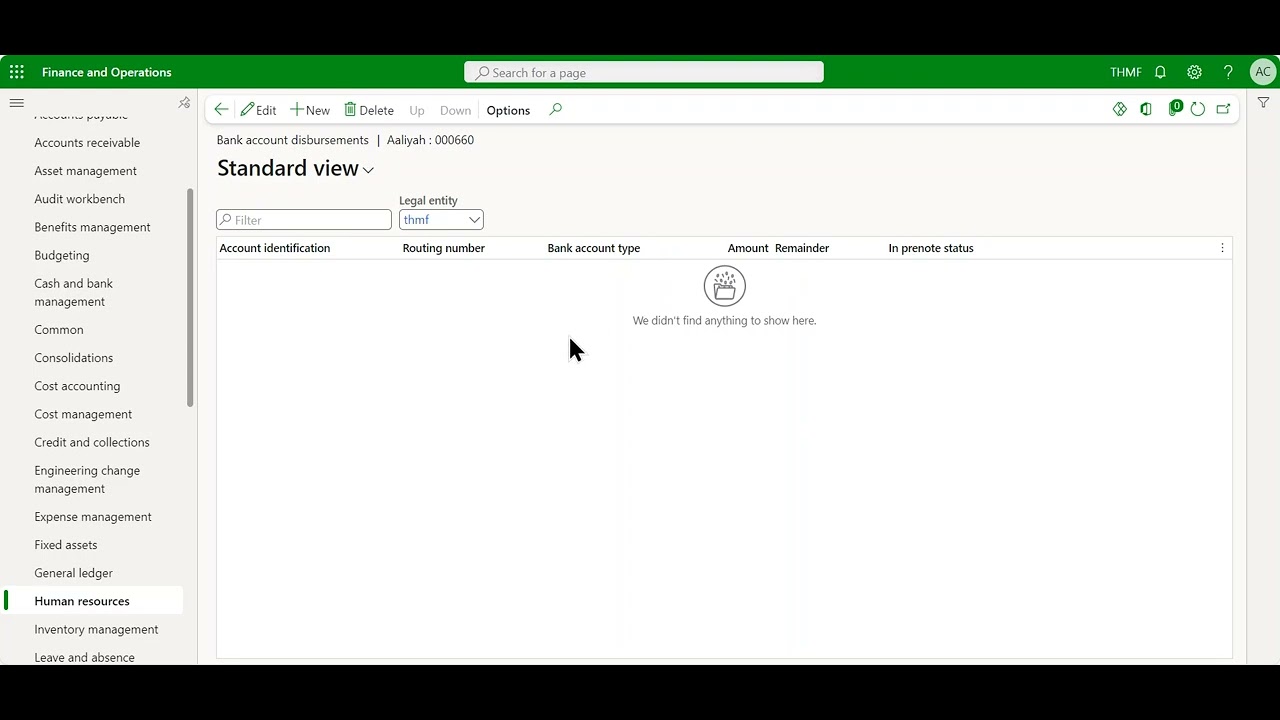Open Leave and absence module

click(84, 657)
